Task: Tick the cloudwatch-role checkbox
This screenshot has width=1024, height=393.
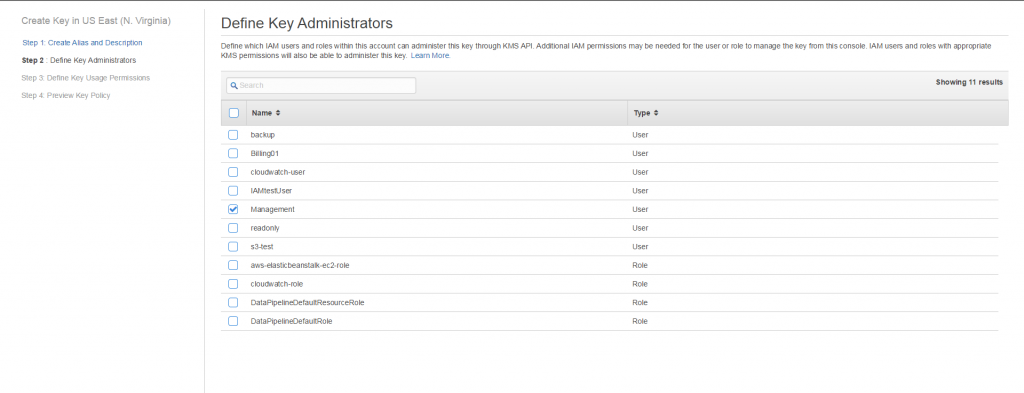Action: (233, 284)
